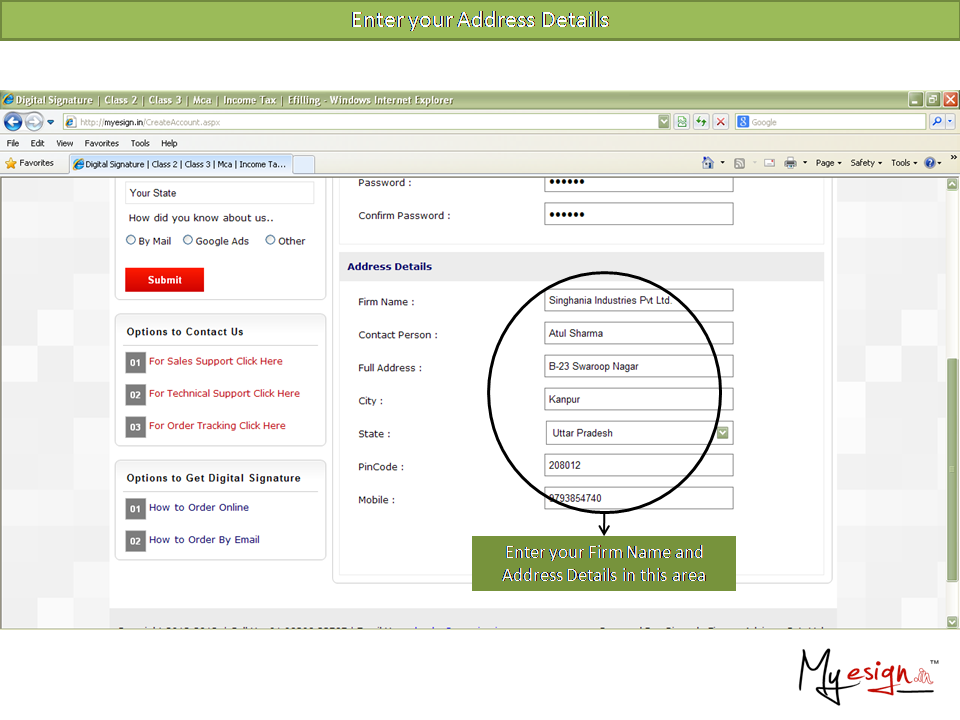The height and width of the screenshot is (720, 960).
Task: Open For Sales Support Click Here link
Action: click(x=215, y=361)
